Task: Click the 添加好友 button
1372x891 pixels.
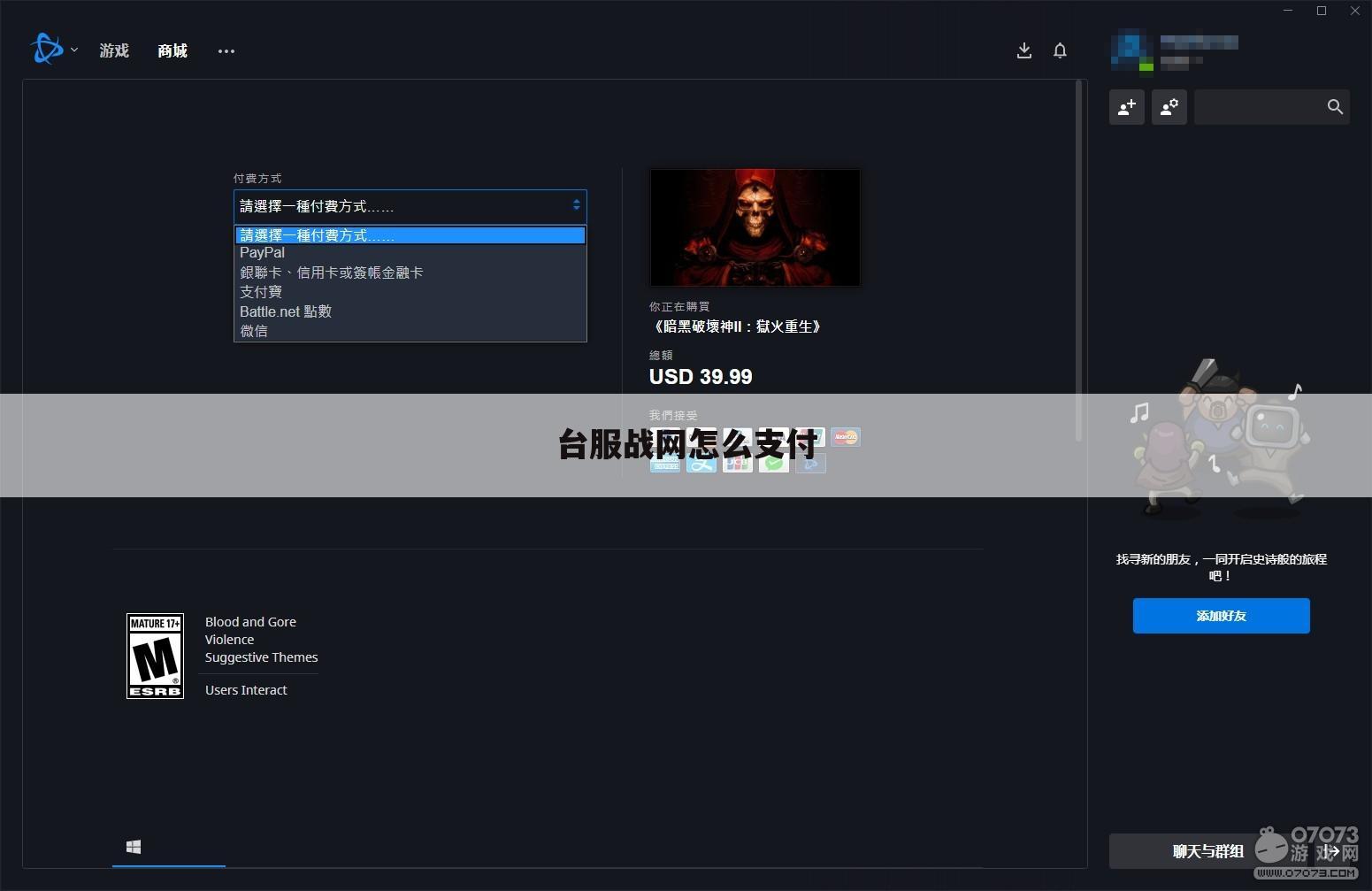Action: pyautogui.click(x=1221, y=616)
